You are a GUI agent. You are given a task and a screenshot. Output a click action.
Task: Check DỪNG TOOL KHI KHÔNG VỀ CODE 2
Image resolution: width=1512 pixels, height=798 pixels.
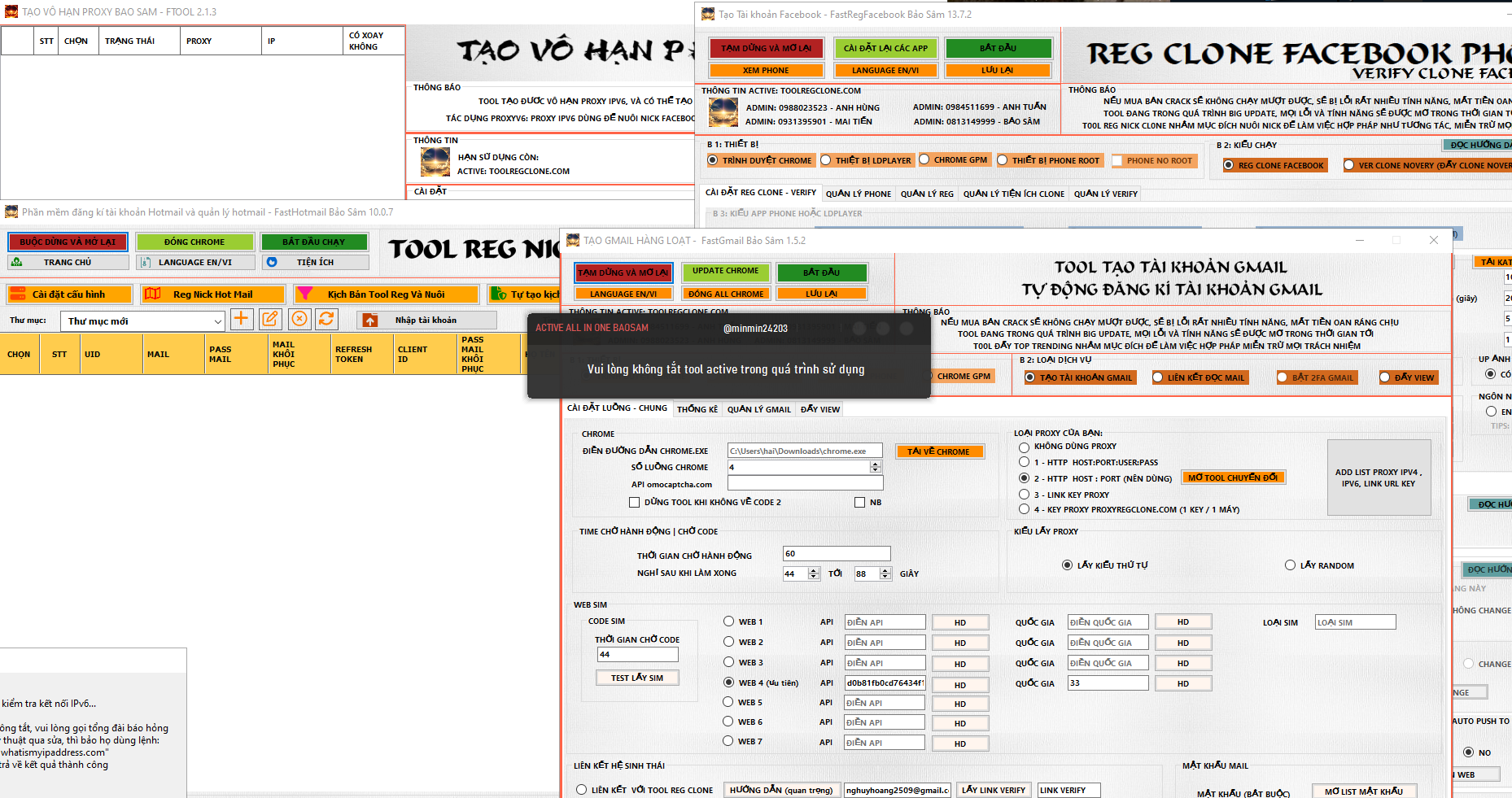[x=635, y=503]
